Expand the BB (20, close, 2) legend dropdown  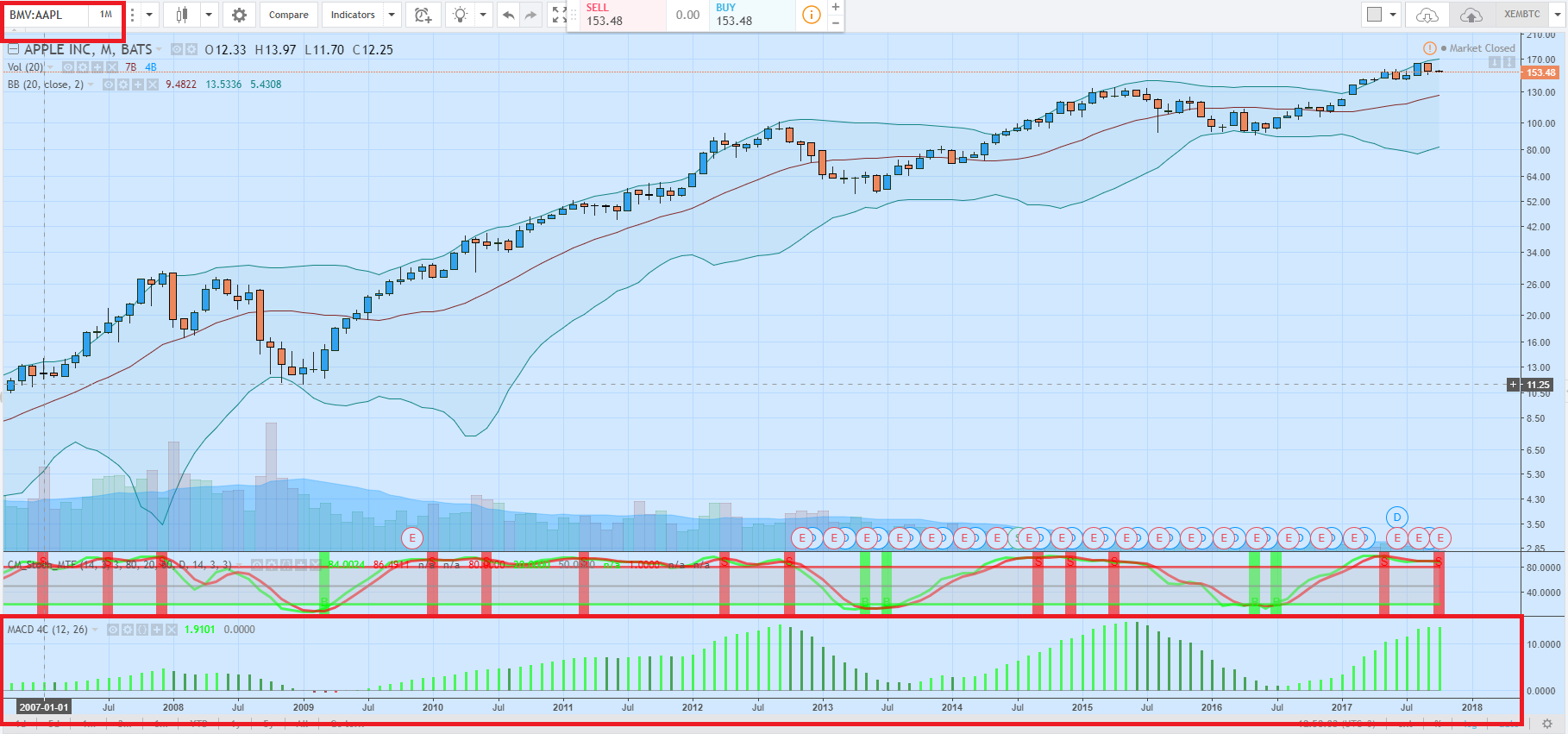92,85
